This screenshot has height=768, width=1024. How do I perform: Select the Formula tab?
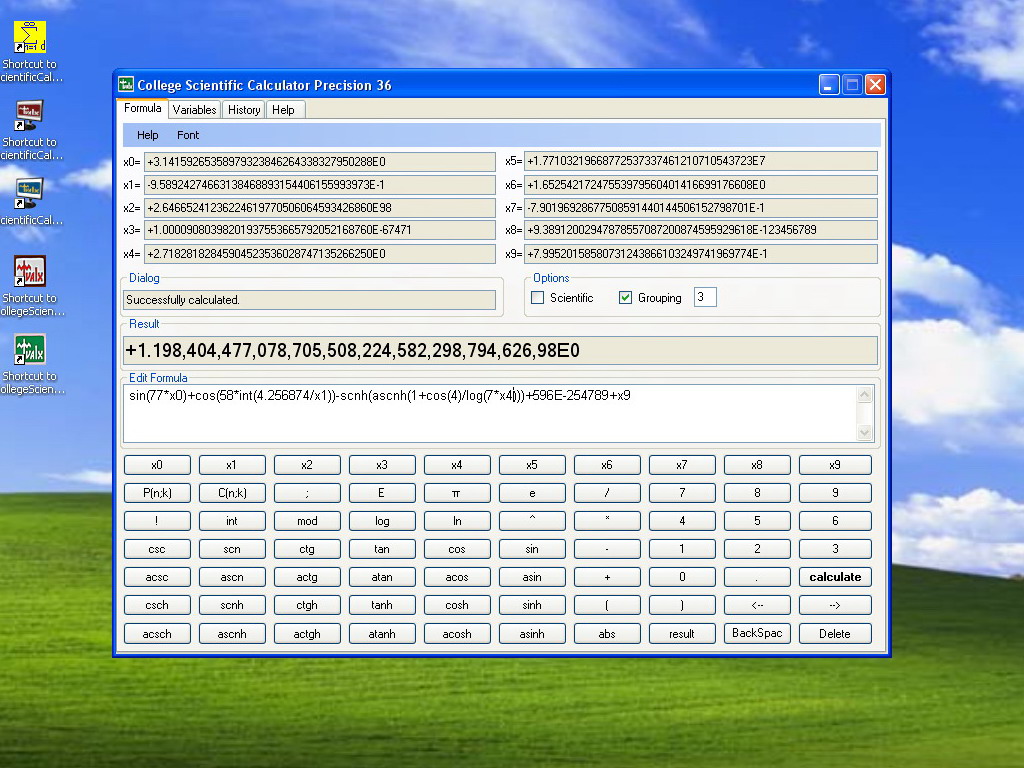(x=142, y=108)
